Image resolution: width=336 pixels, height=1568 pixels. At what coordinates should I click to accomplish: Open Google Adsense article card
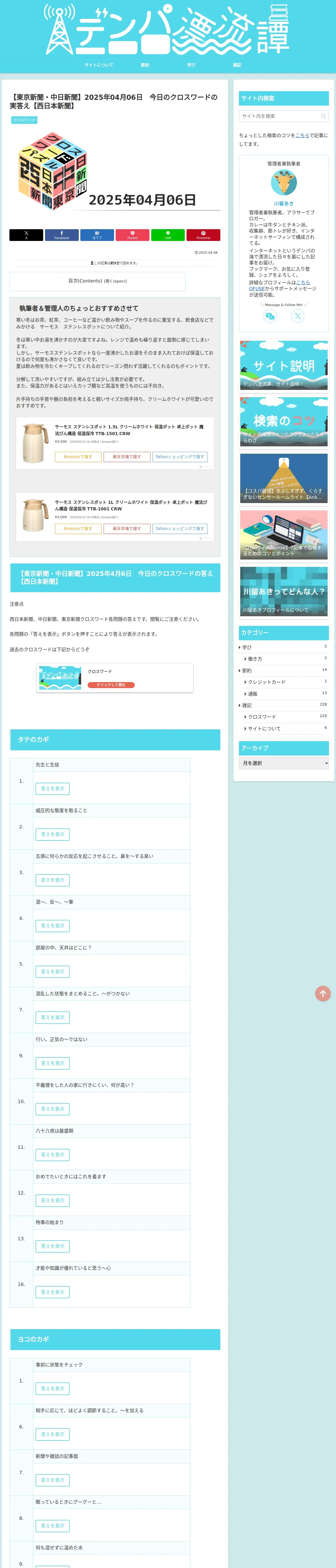pos(284,534)
